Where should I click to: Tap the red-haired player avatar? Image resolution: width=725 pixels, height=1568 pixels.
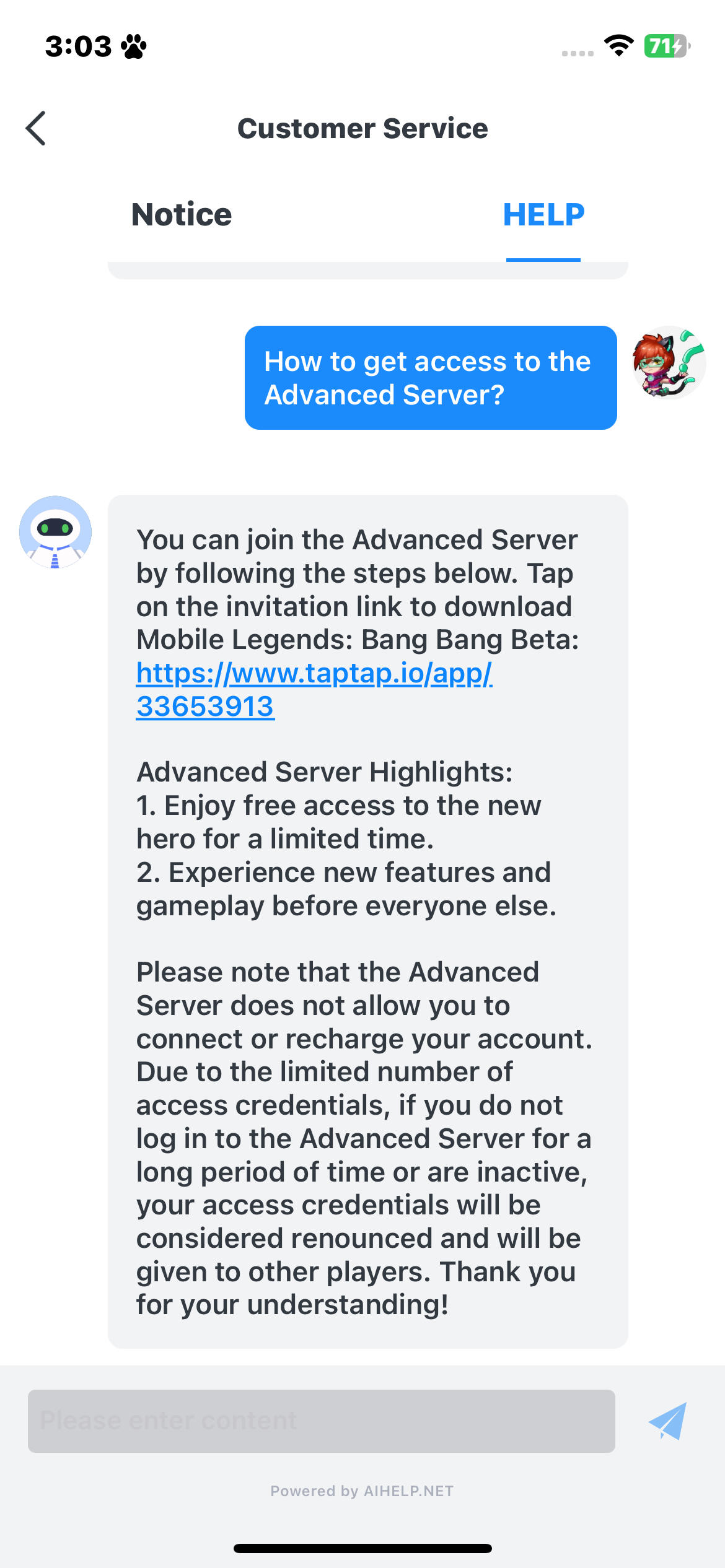coord(669,362)
